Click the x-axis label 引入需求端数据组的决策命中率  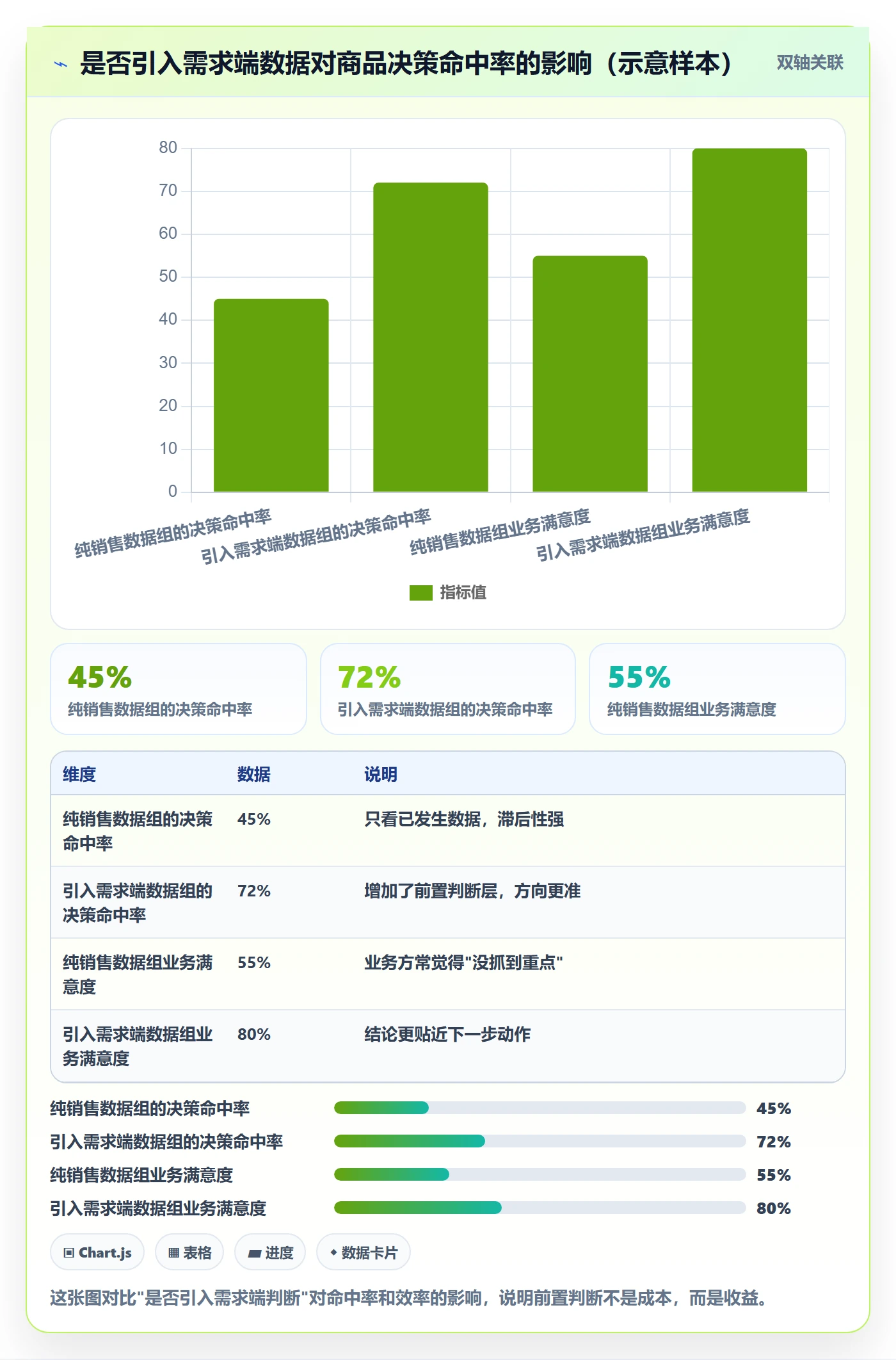click(x=316, y=537)
